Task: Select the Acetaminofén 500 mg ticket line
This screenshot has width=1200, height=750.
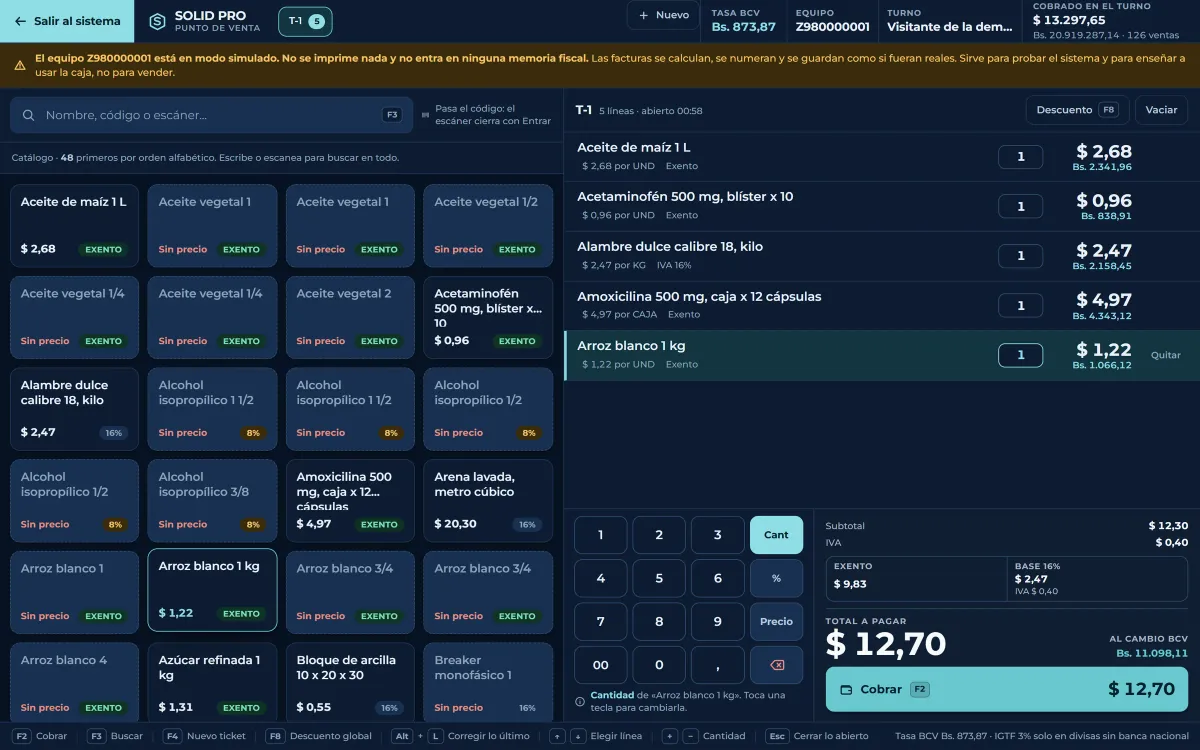Action: (881, 206)
